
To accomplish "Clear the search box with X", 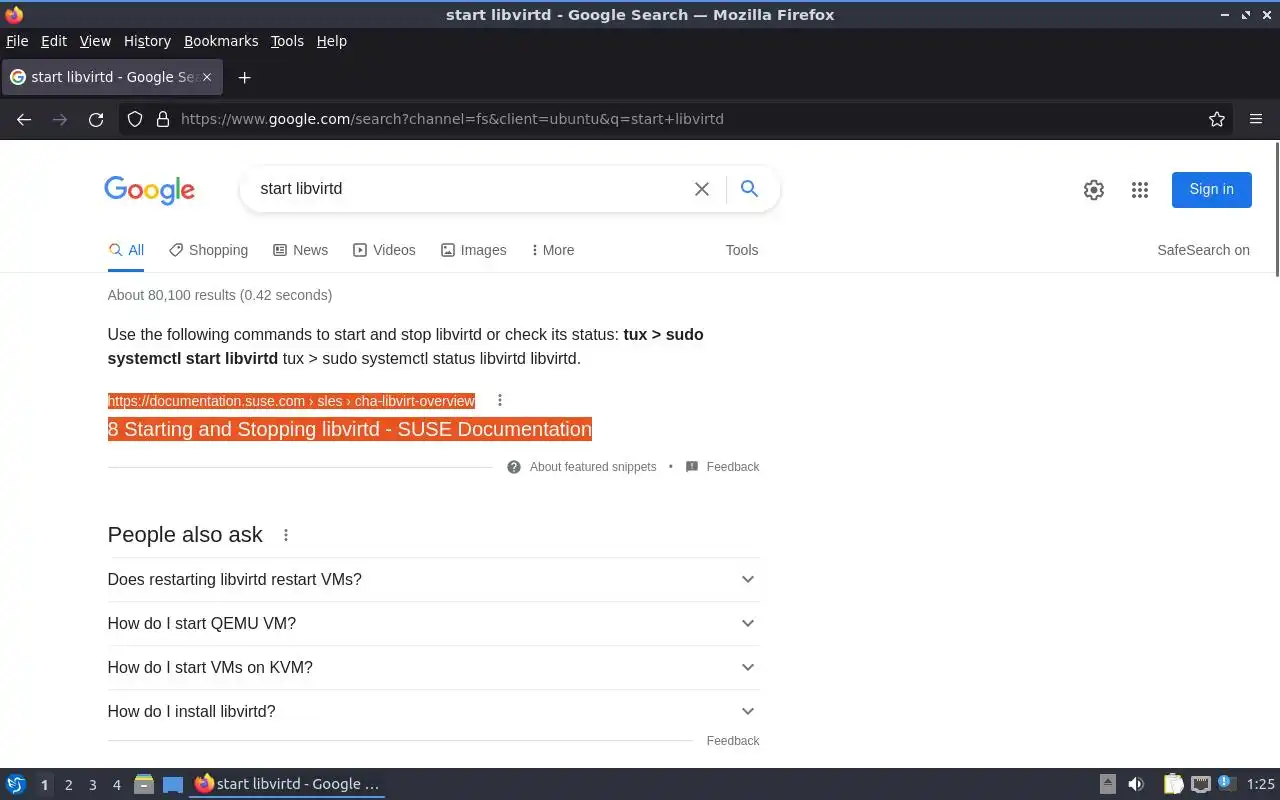I will [702, 189].
